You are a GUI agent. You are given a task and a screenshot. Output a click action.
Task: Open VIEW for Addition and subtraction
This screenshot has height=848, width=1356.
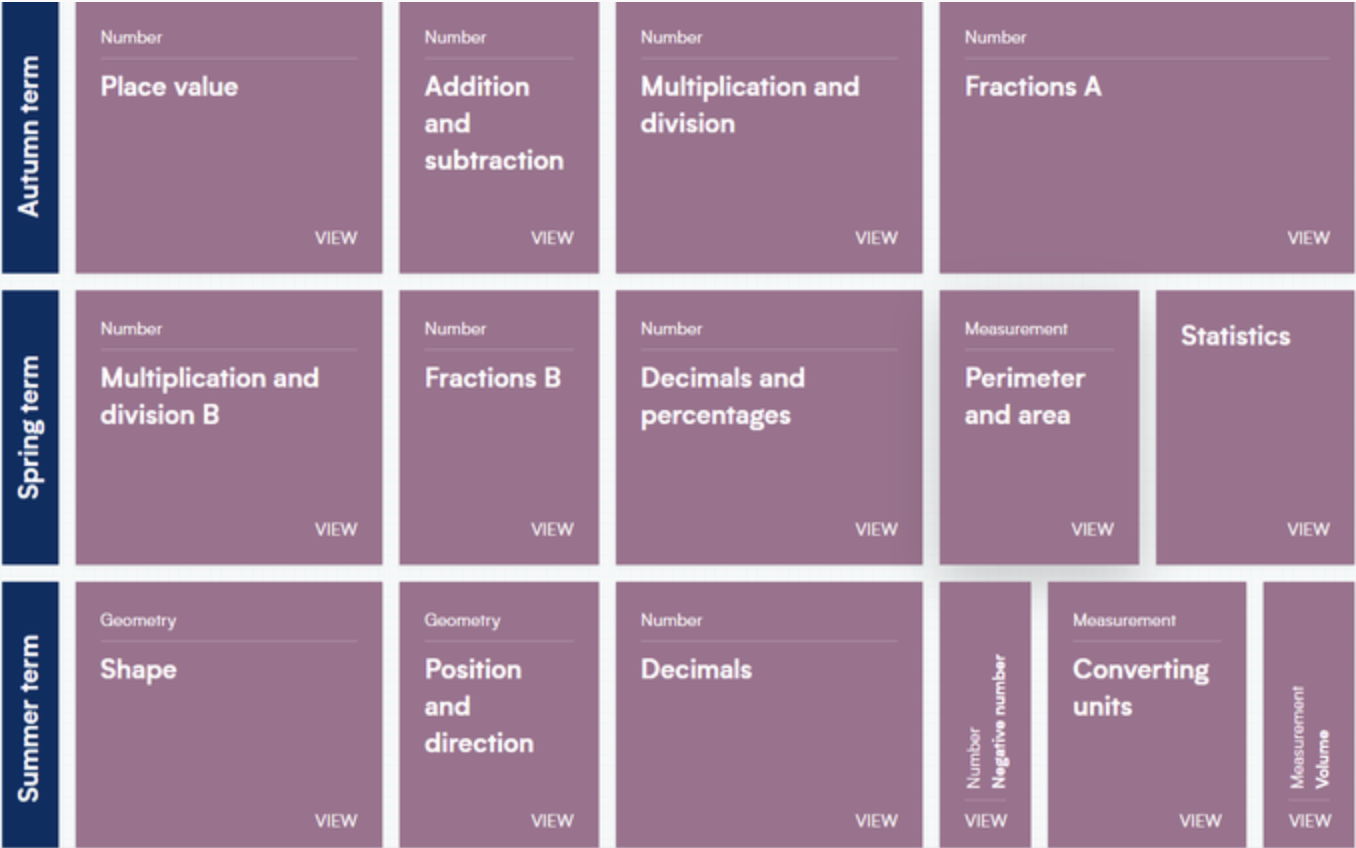552,238
